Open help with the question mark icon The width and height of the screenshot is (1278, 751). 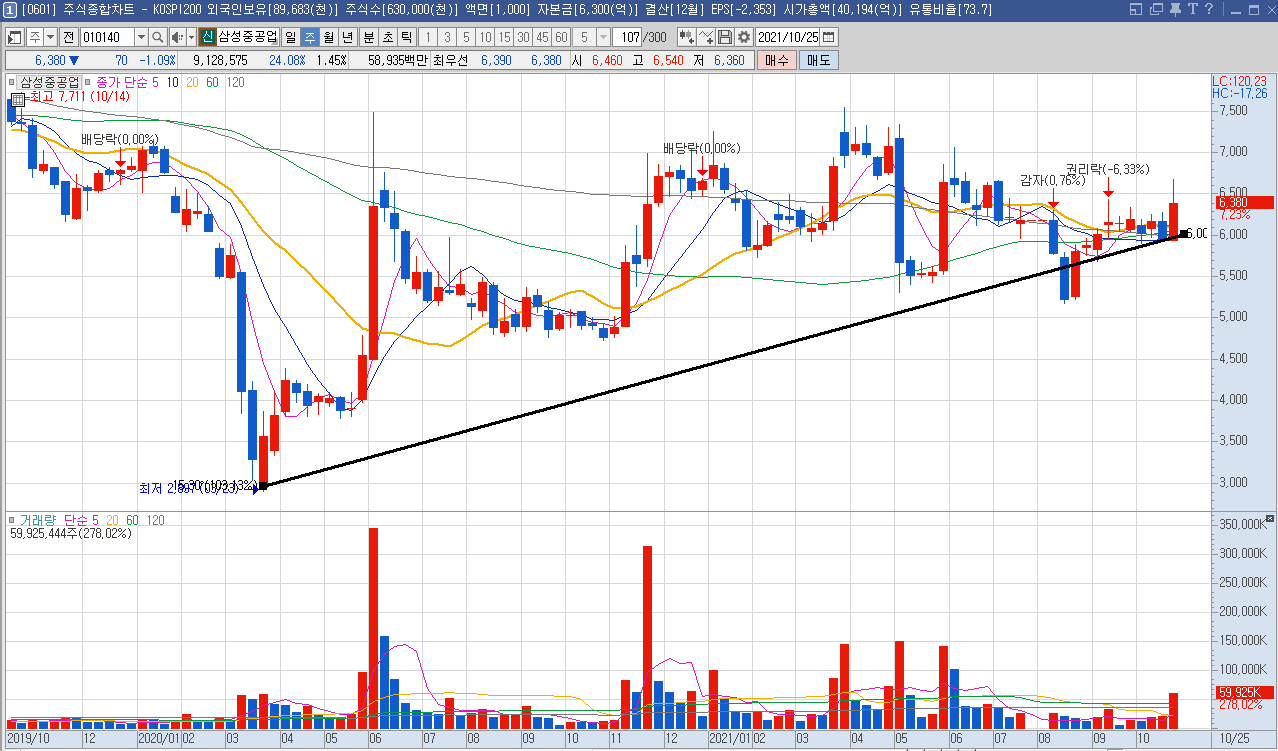1209,9
